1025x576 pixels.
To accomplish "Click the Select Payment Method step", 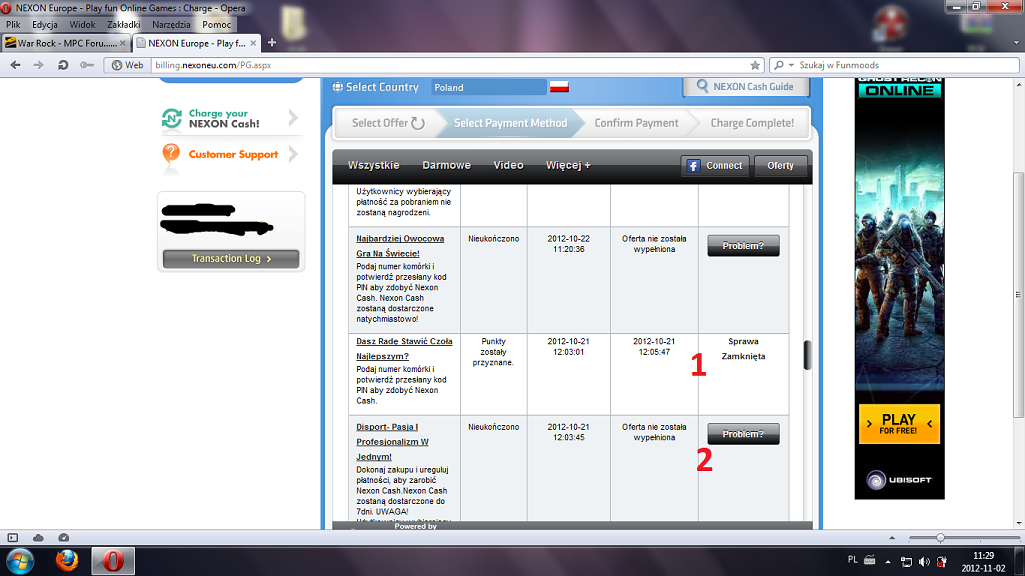I will tap(511, 123).
